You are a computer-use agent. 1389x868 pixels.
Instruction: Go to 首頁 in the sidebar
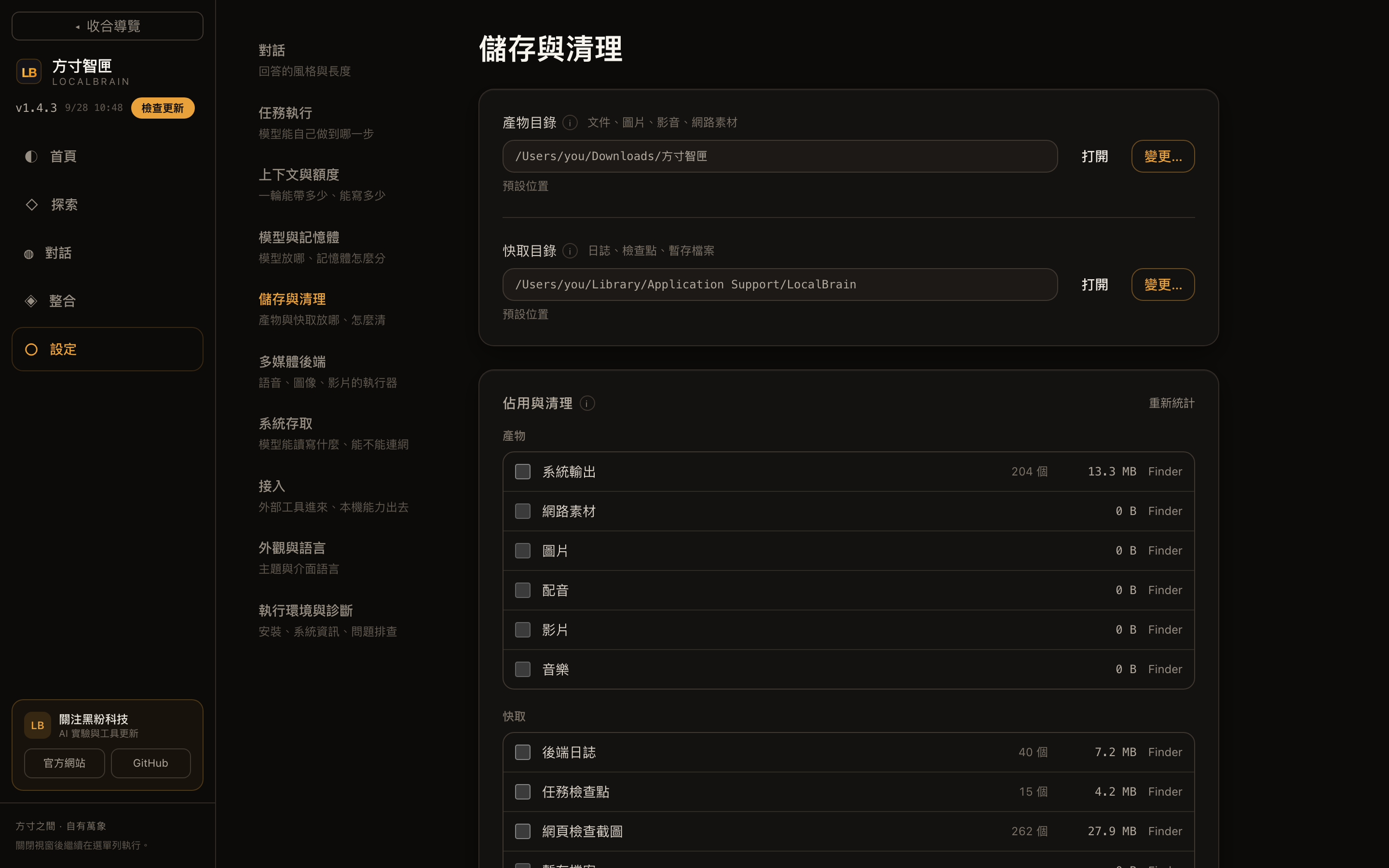(108, 156)
